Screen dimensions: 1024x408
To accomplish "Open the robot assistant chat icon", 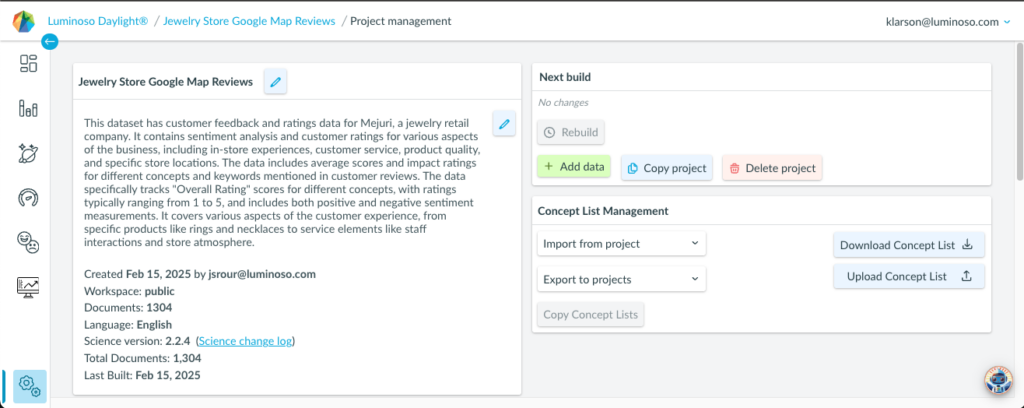I will tap(998, 381).
